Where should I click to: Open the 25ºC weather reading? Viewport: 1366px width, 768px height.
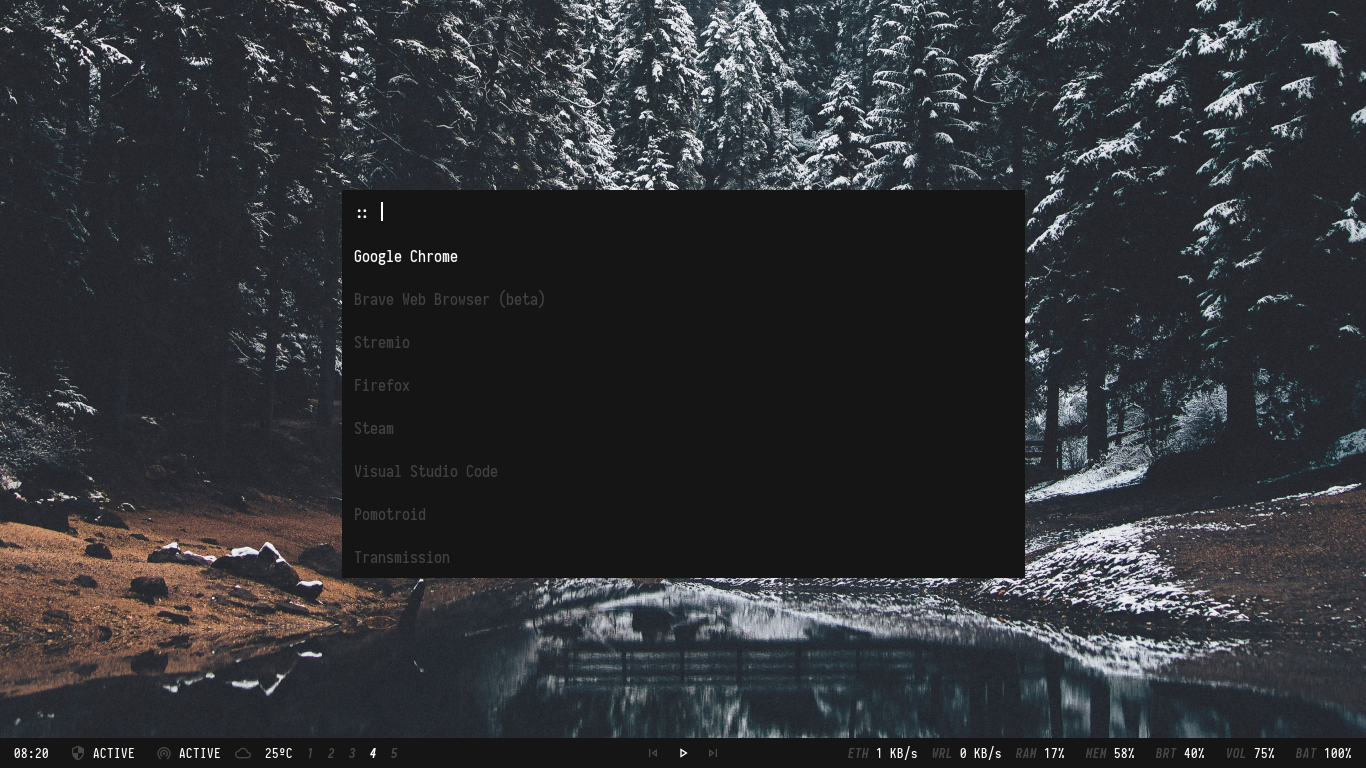pyautogui.click(x=278, y=753)
